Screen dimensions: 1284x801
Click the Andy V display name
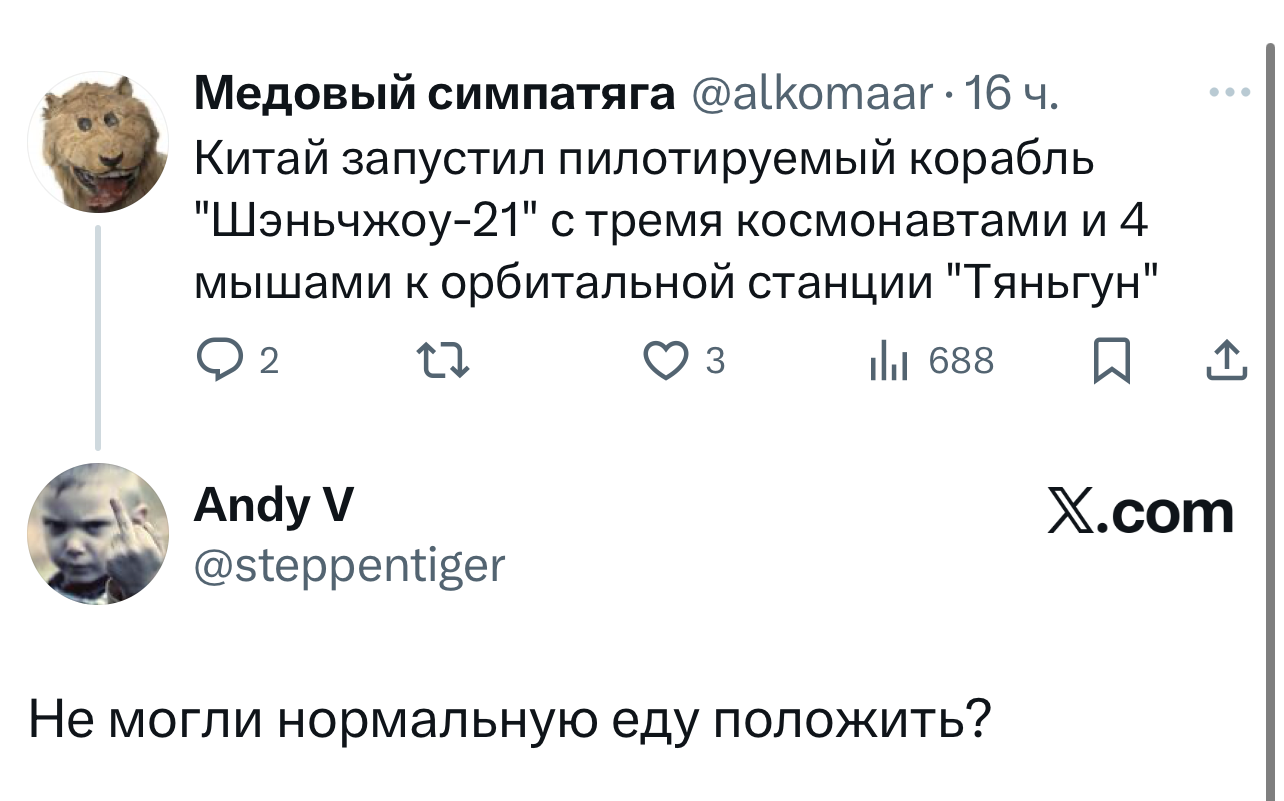272,506
